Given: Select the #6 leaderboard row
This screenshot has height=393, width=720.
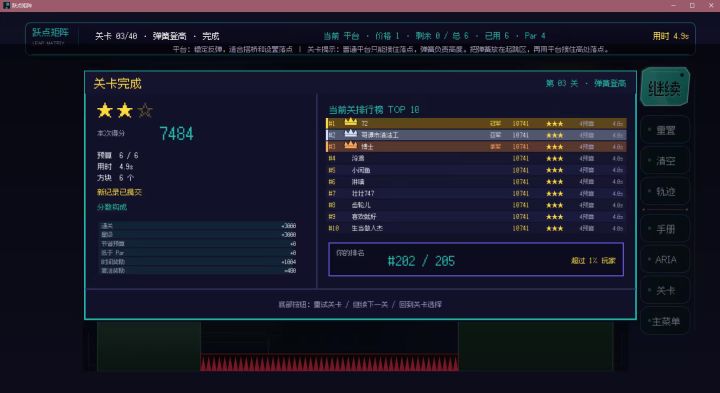Looking at the screenshot, I should [x=476, y=182].
